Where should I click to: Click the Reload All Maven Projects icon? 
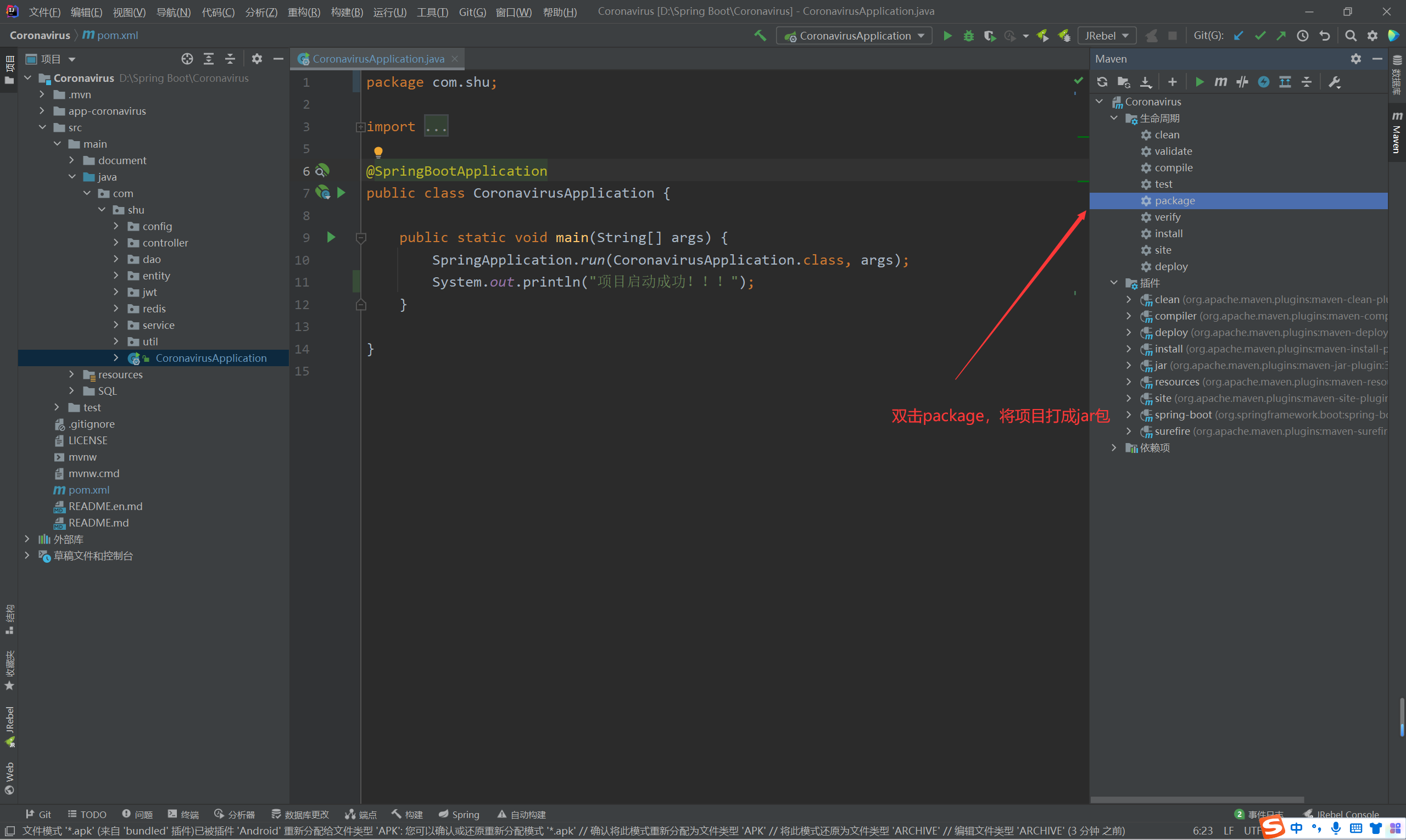tap(1102, 82)
